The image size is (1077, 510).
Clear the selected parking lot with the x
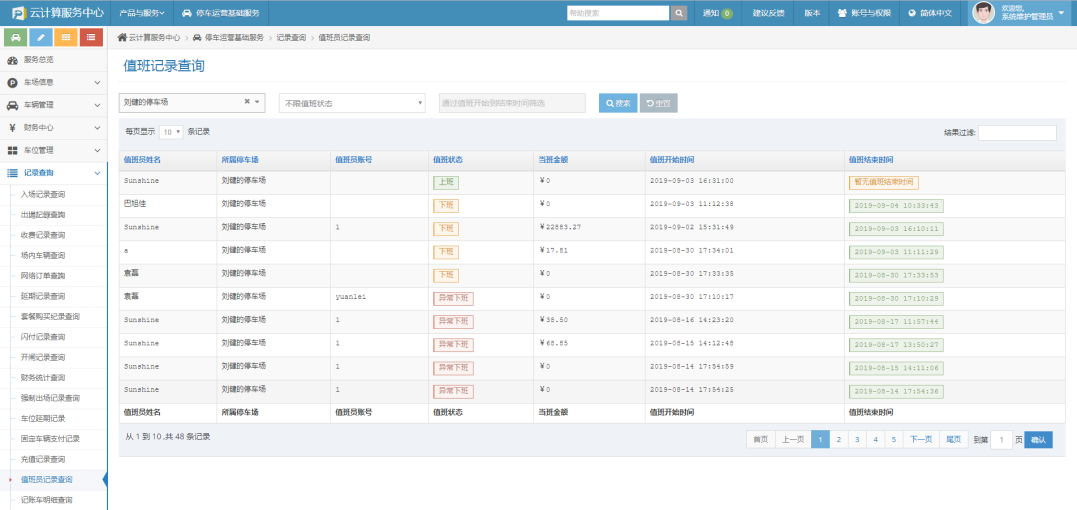point(247,102)
